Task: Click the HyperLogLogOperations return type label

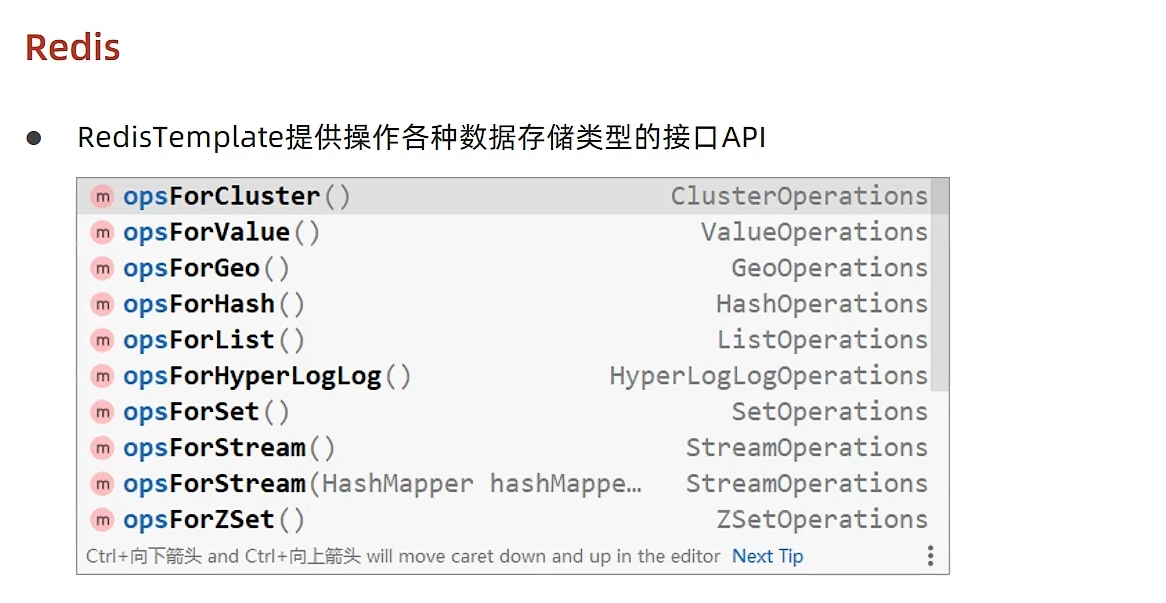Action: click(x=768, y=376)
